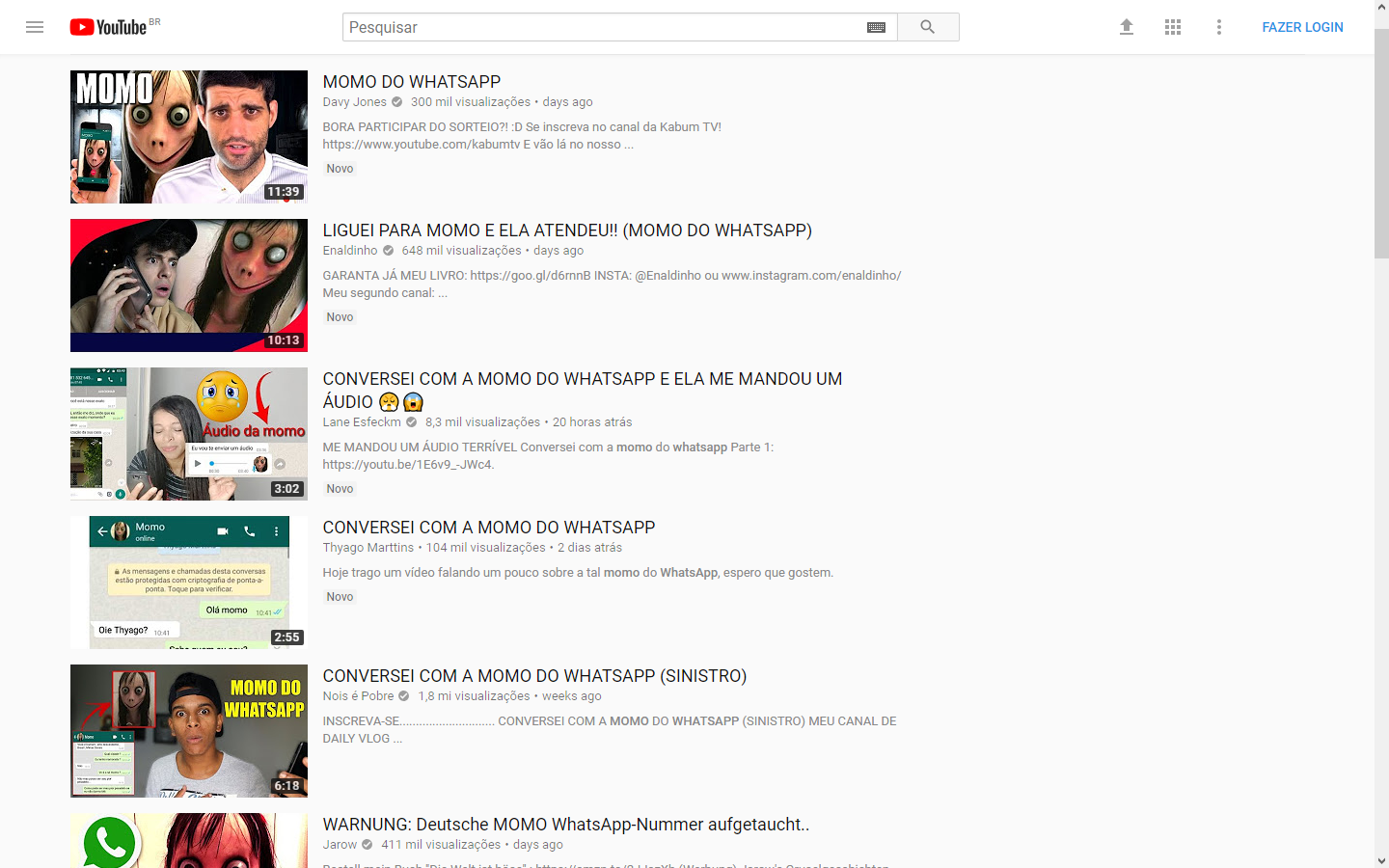
Task: Visit the Thyago Marttins channel
Action: 368,548
